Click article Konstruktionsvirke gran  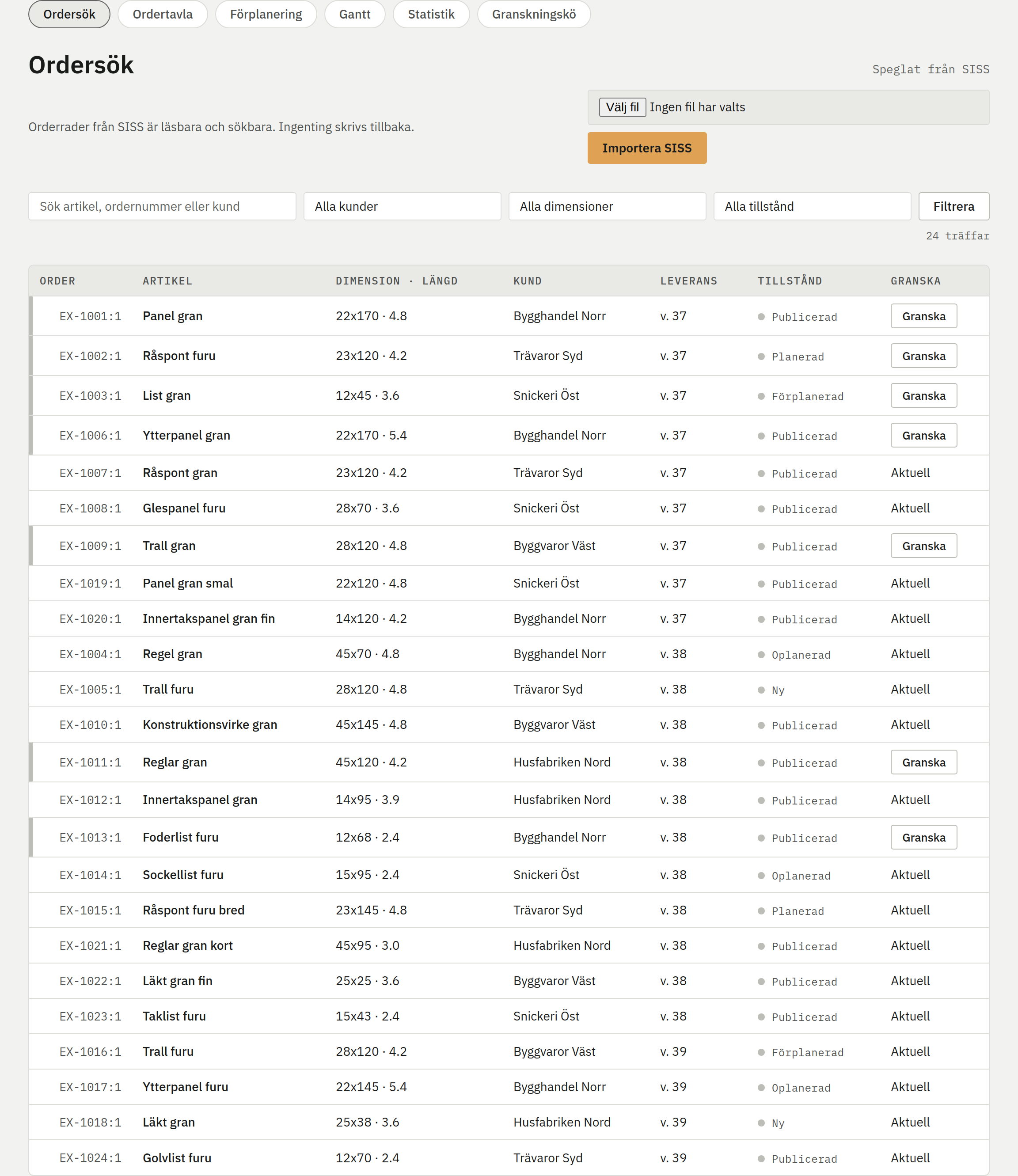[209, 725]
